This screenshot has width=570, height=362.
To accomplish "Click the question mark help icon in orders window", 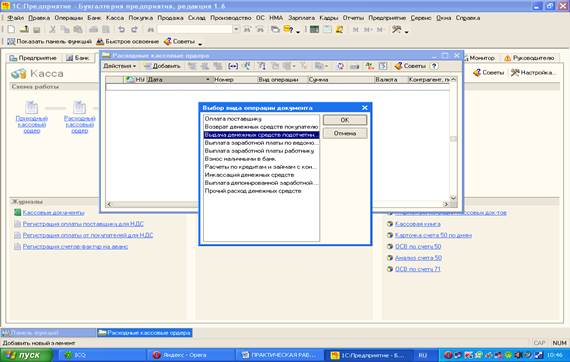I will click(x=434, y=66).
